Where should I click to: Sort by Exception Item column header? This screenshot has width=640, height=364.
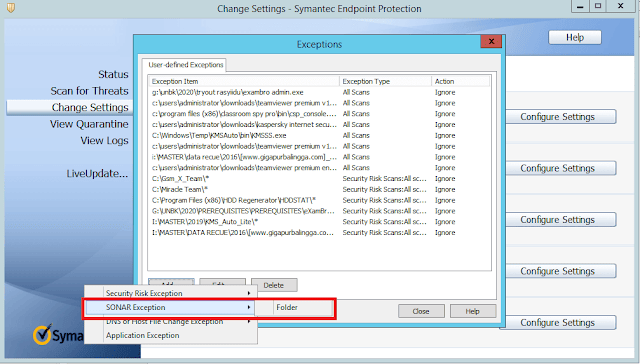click(x=244, y=81)
